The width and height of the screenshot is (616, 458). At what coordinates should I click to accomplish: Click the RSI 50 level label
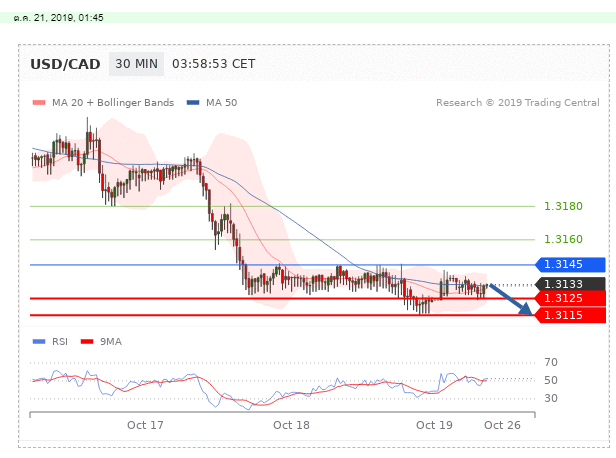[551, 380]
